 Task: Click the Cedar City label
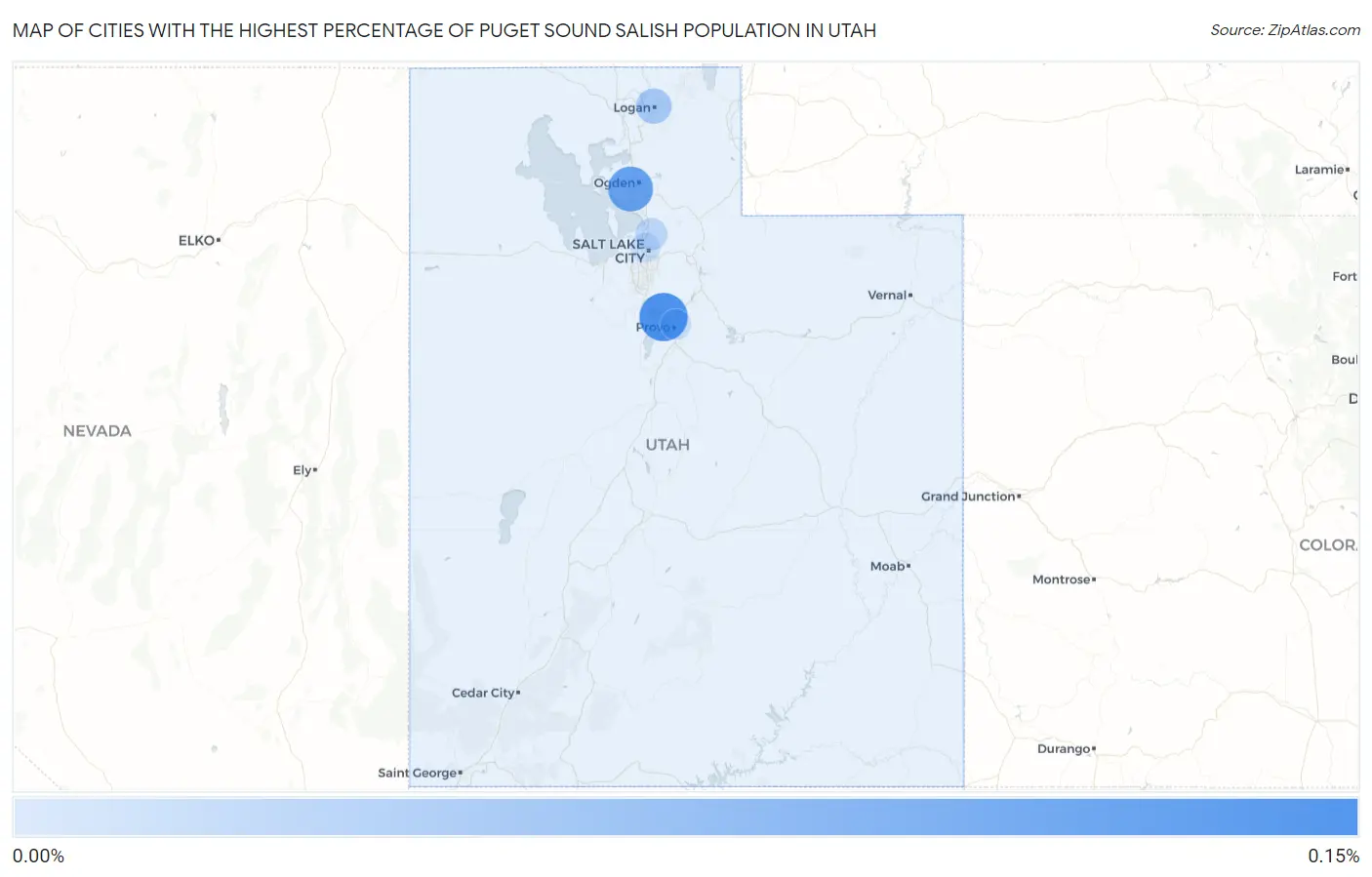point(483,693)
